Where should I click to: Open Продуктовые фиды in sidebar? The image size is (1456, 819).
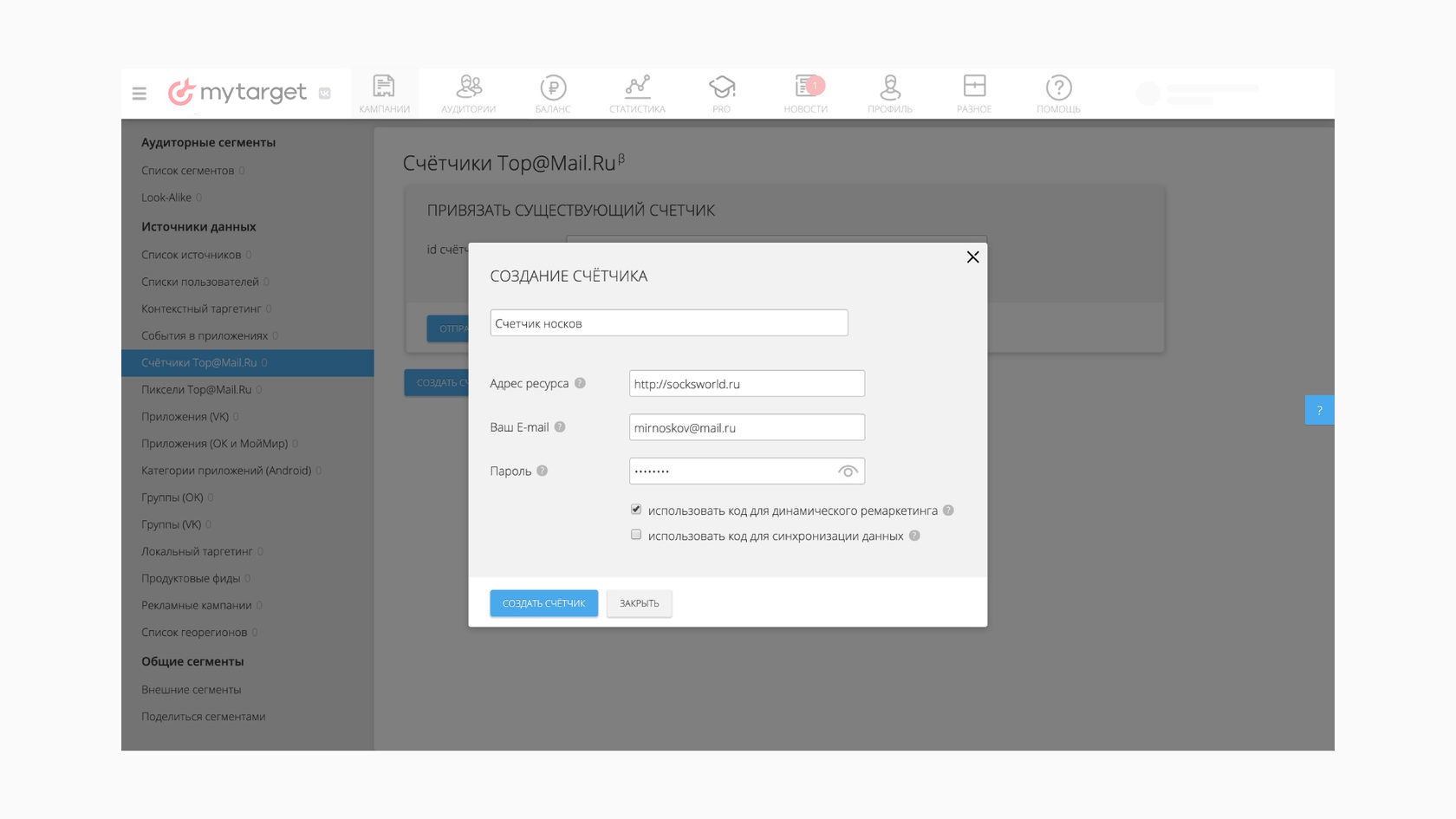pos(191,578)
